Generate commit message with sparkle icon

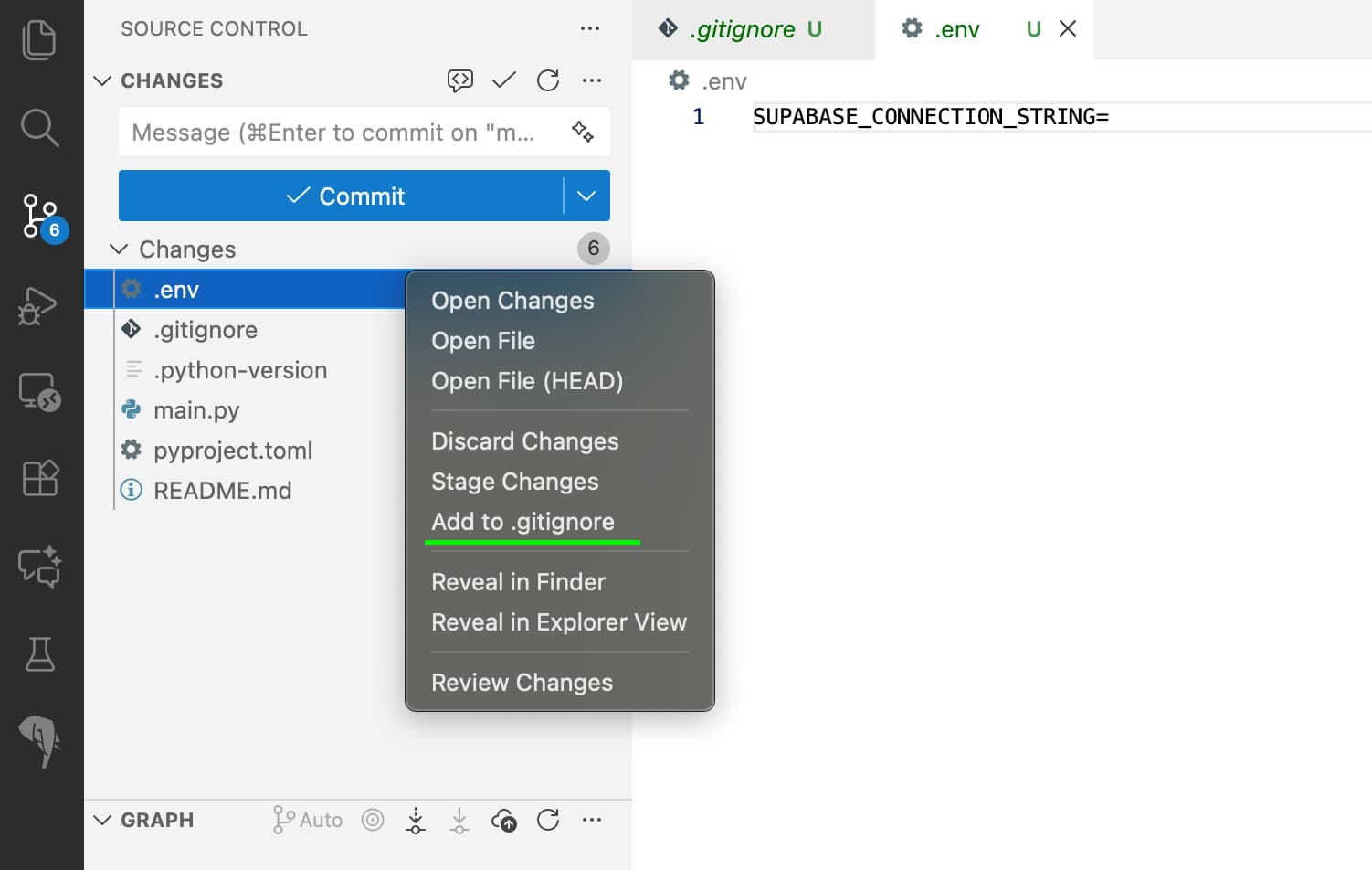pyautogui.click(x=583, y=132)
